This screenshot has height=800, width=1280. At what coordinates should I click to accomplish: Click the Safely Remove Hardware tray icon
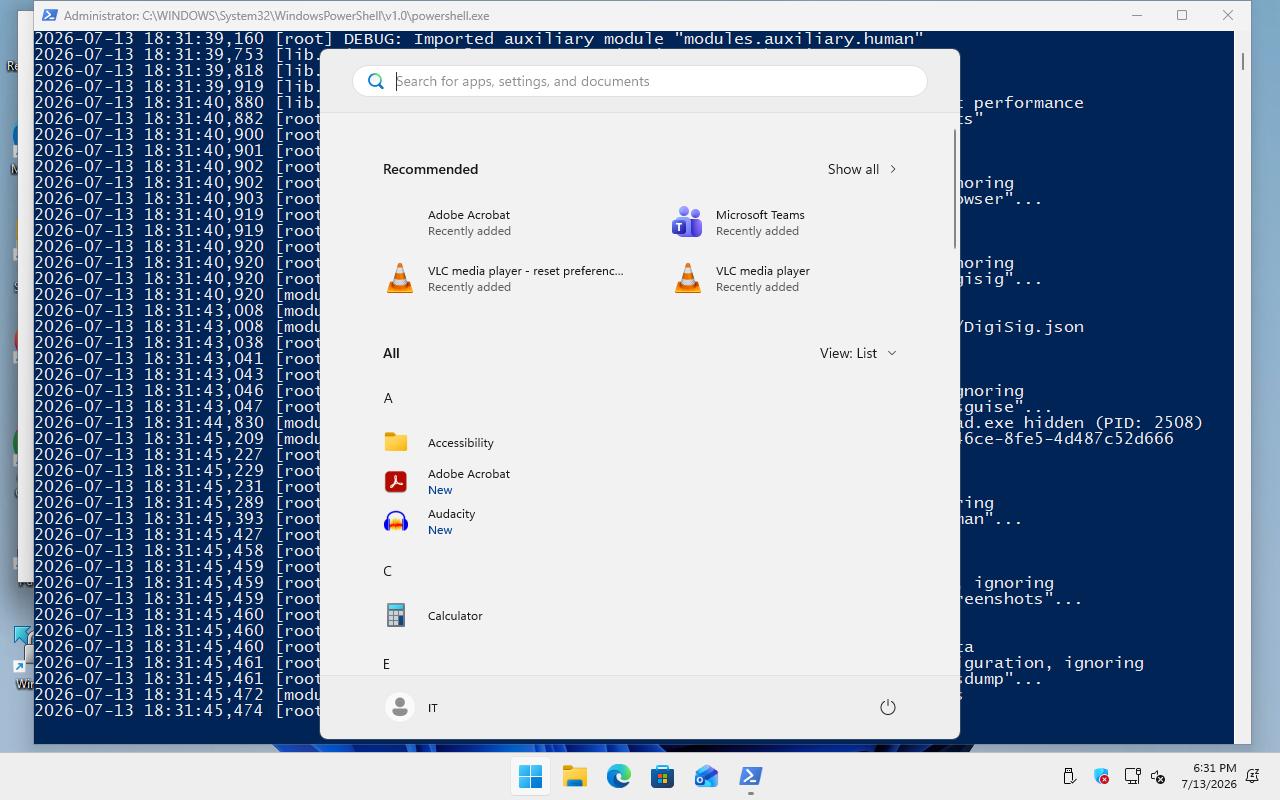click(x=1069, y=776)
